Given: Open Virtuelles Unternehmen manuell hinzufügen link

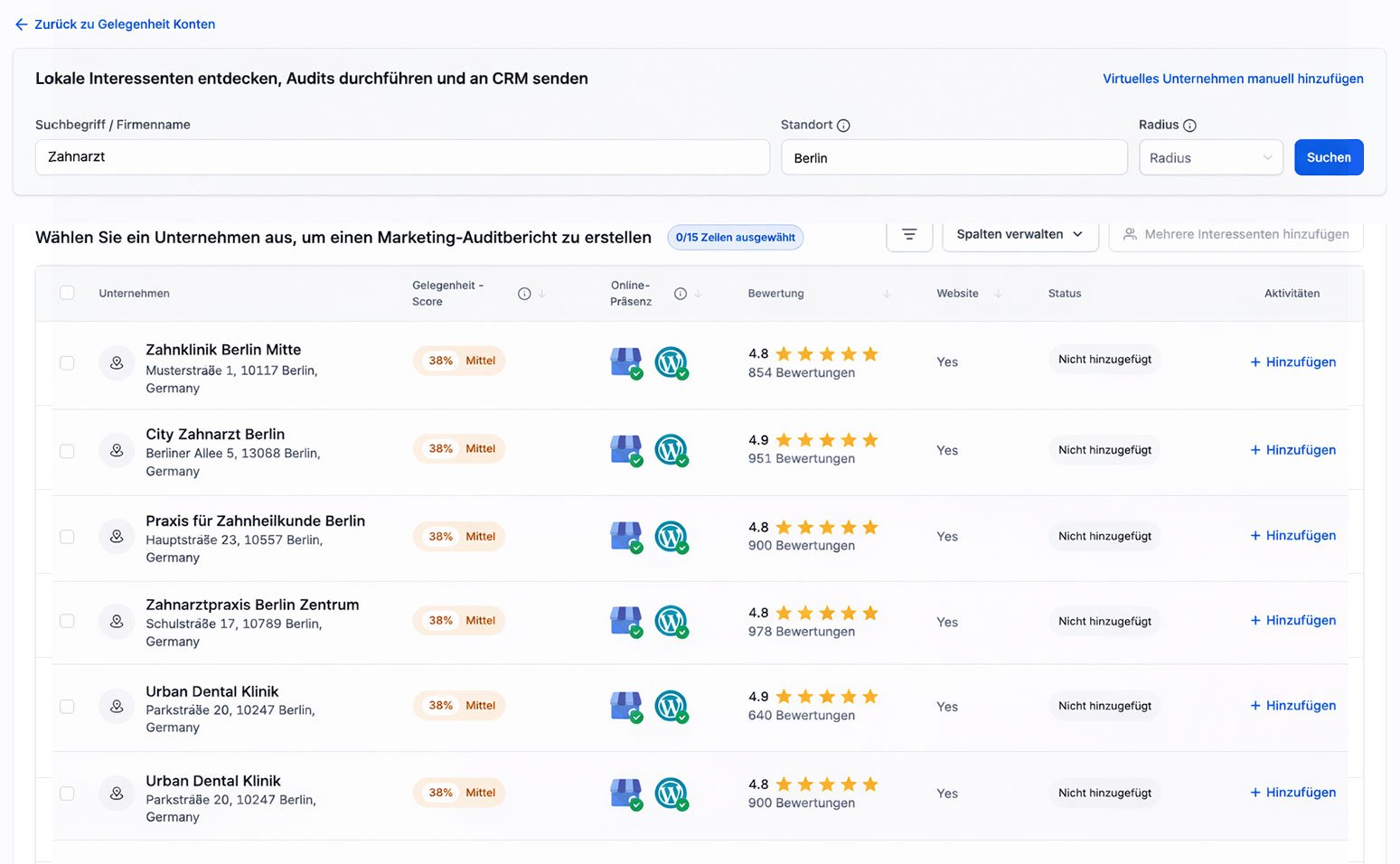Looking at the screenshot, I should tap(1232, 79).
